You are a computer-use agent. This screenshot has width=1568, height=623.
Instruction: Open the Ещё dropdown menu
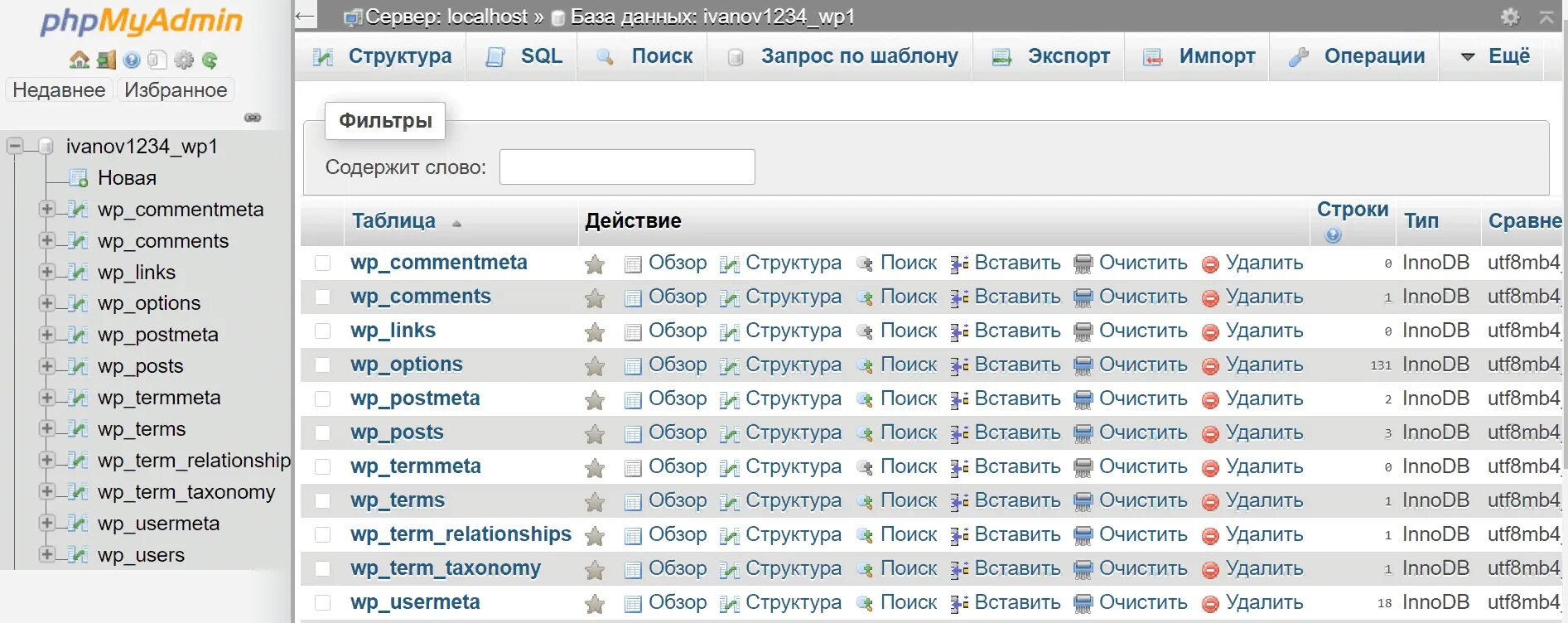click(1496, 56)
